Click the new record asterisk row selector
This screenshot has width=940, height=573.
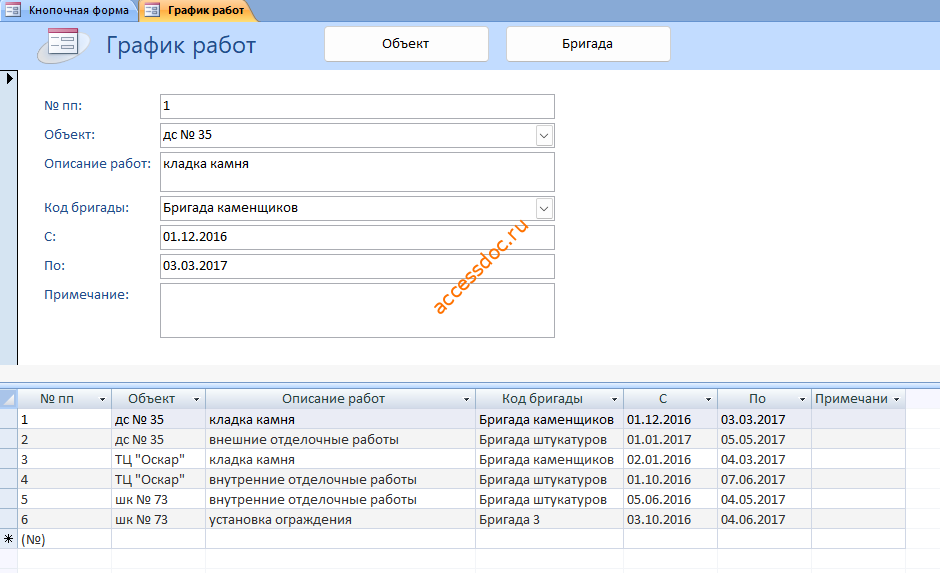point(8,539)
